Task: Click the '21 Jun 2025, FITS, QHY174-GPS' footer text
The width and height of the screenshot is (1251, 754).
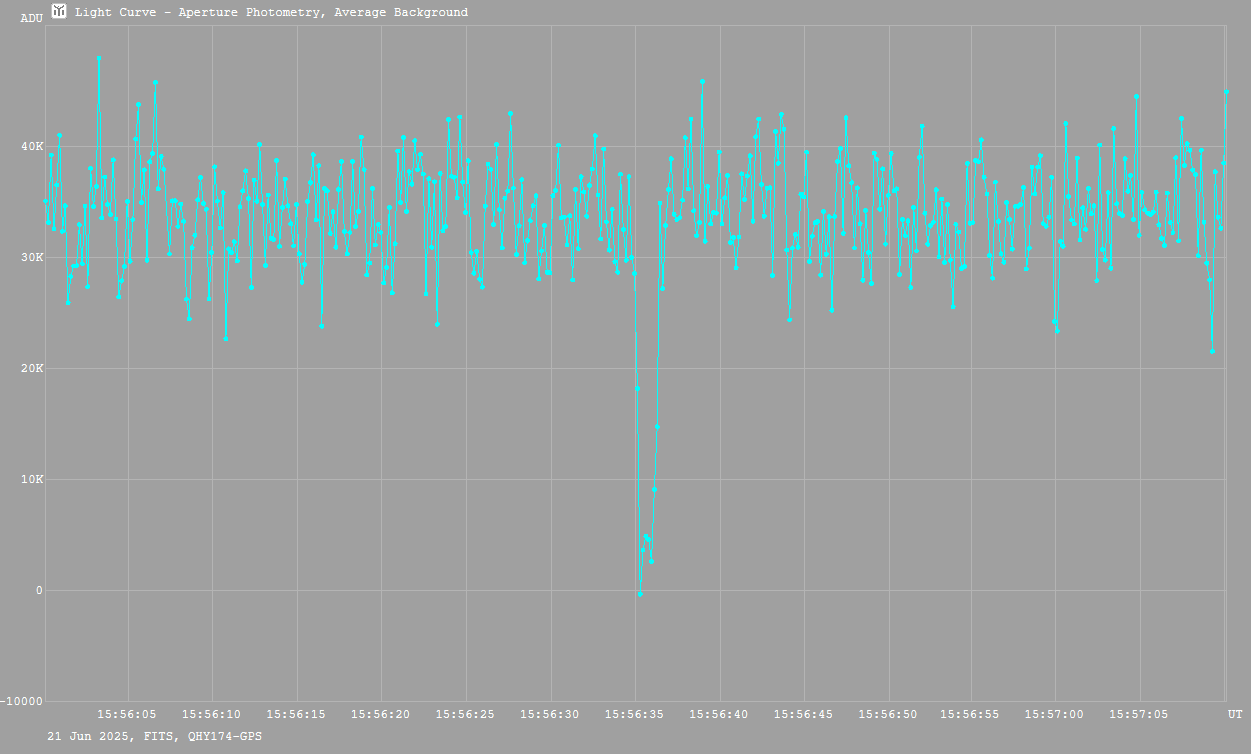Action: tap(155, 736)
